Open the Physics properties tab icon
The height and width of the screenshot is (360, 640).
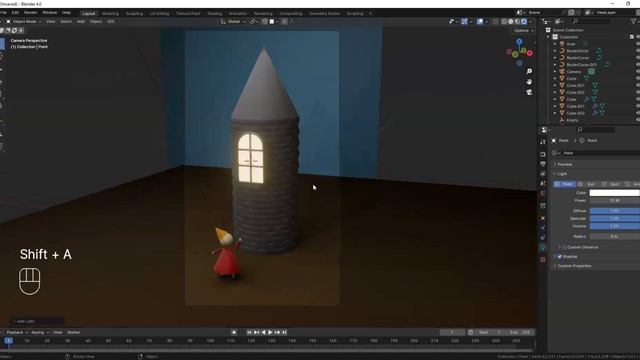[543, 228]
